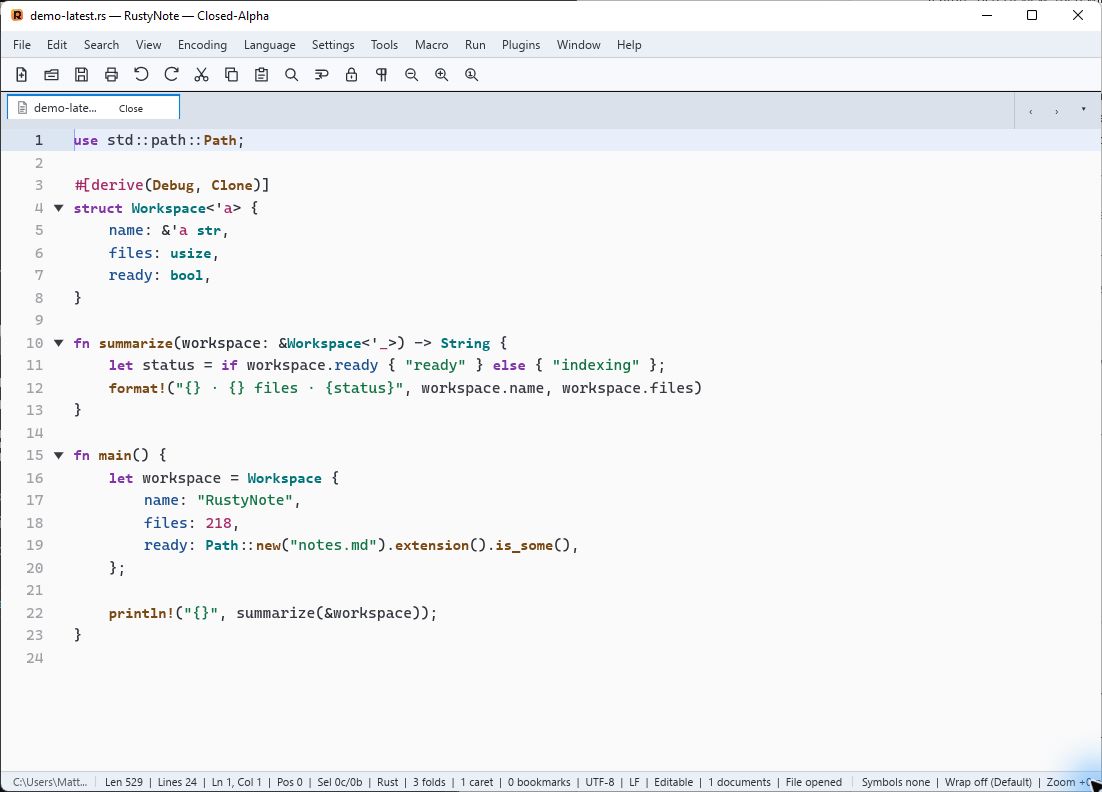Click line number 1 in the gutter
This screenshot has height=792, width=1102.
coord(39,140)
